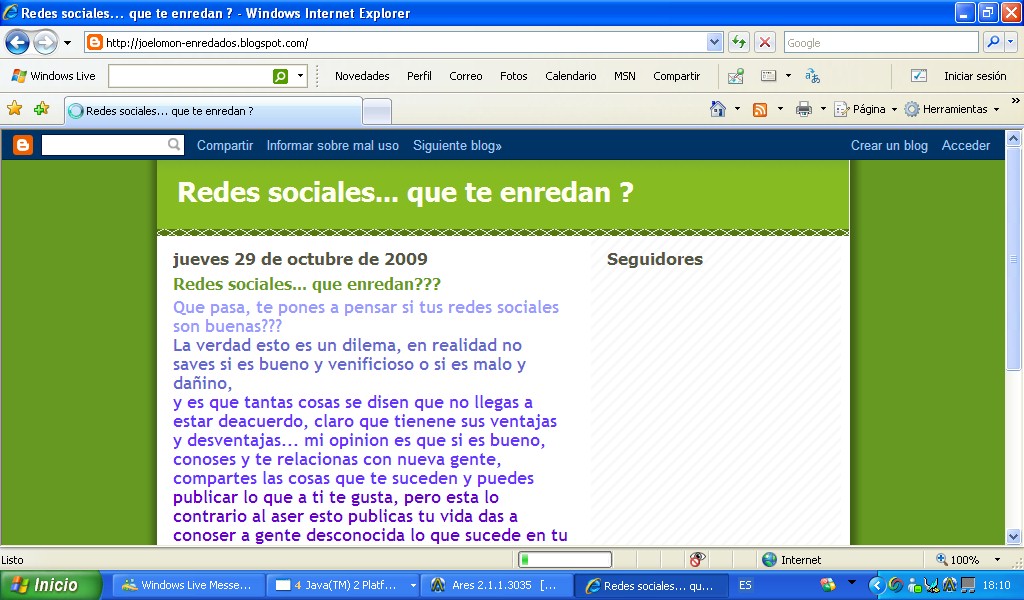Viewport: 1024px width, 600px height.
Task: Click the browser Back arrow button
Action: coord(17,43)
